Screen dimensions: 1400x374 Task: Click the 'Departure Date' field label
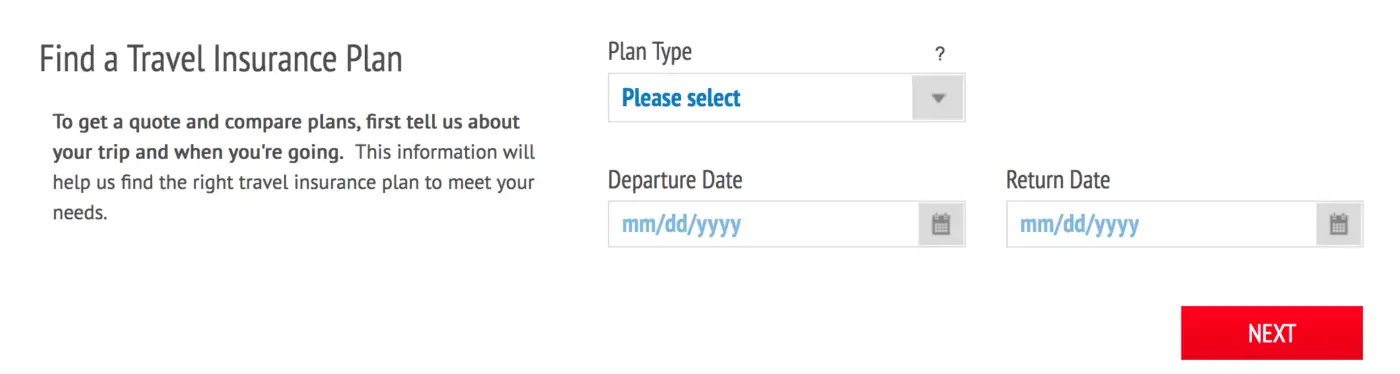point(675,180)
